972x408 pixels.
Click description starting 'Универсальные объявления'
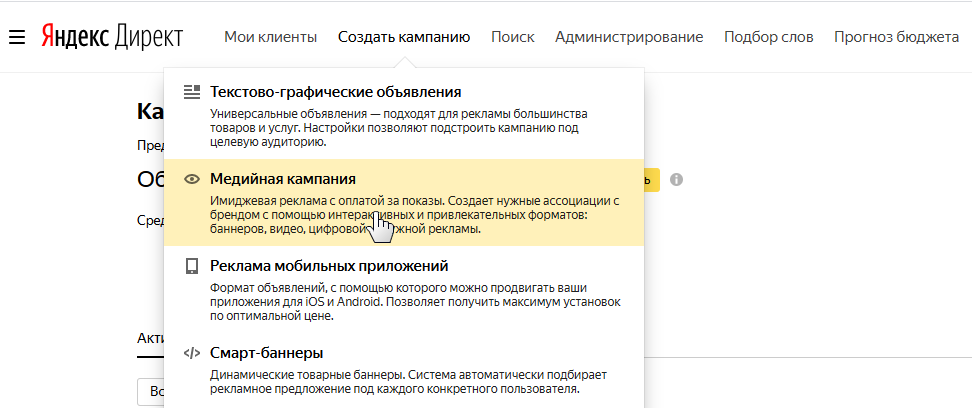(x=399, y=128)
